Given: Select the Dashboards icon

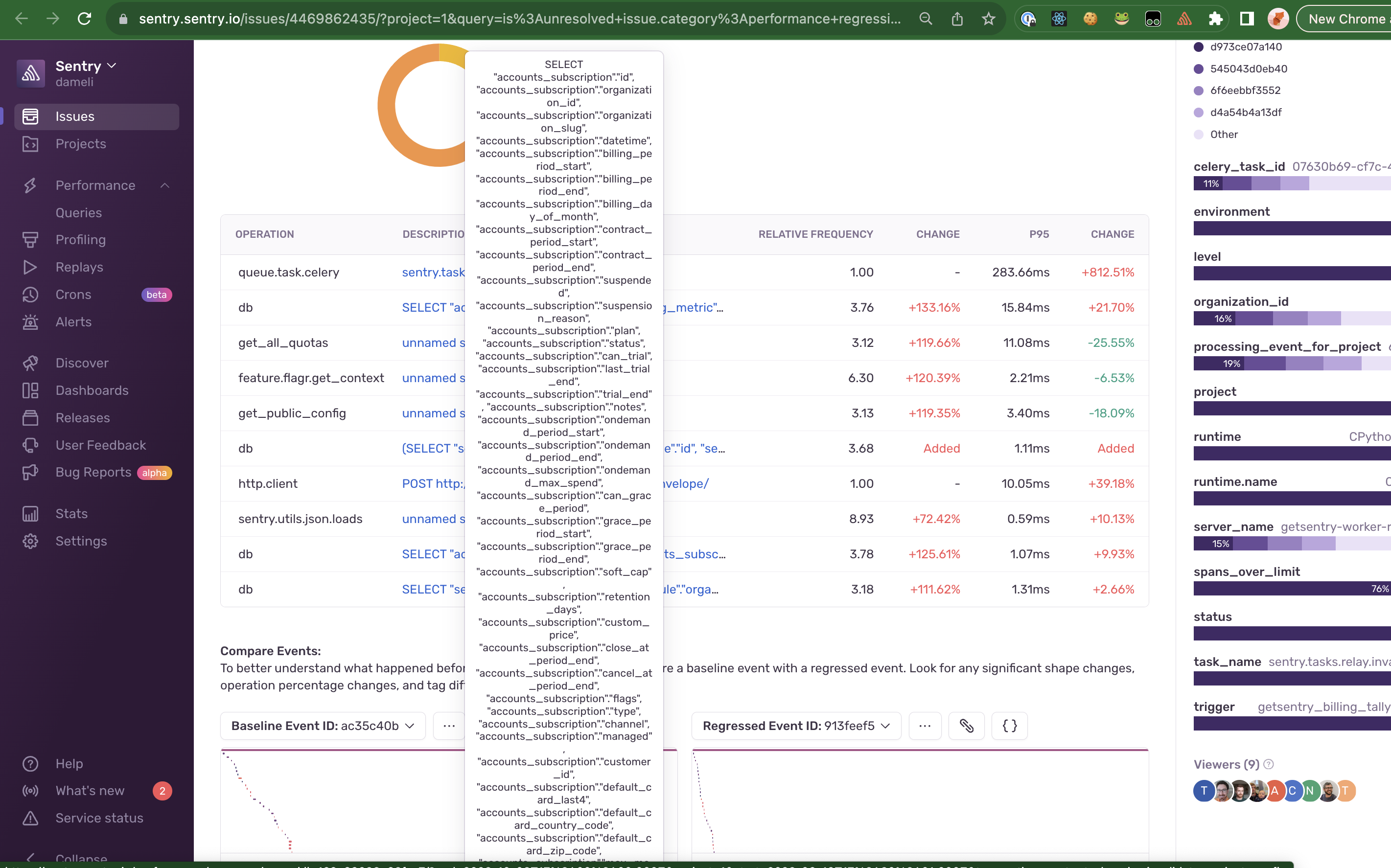Looking at the screenshot, I should click(x=31, y=390).
